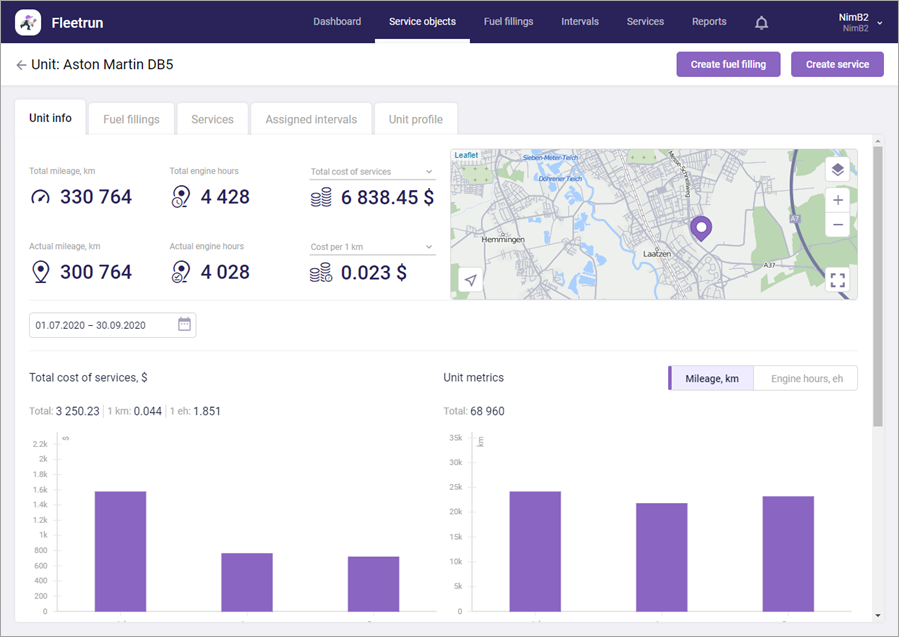
Task: Click the Create fuel filling button
Action: 728,64
